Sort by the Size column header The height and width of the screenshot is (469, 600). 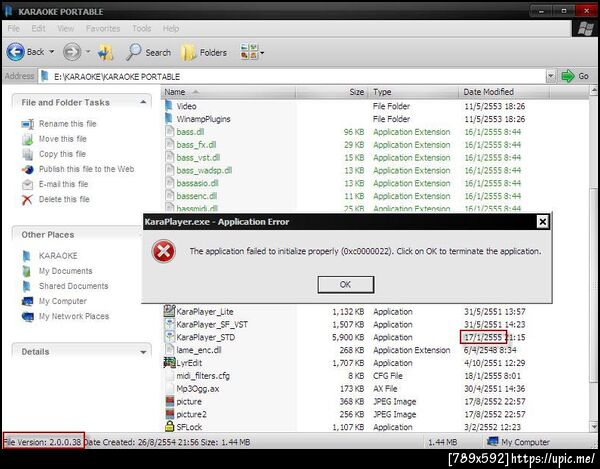click(x=331, y=92)
